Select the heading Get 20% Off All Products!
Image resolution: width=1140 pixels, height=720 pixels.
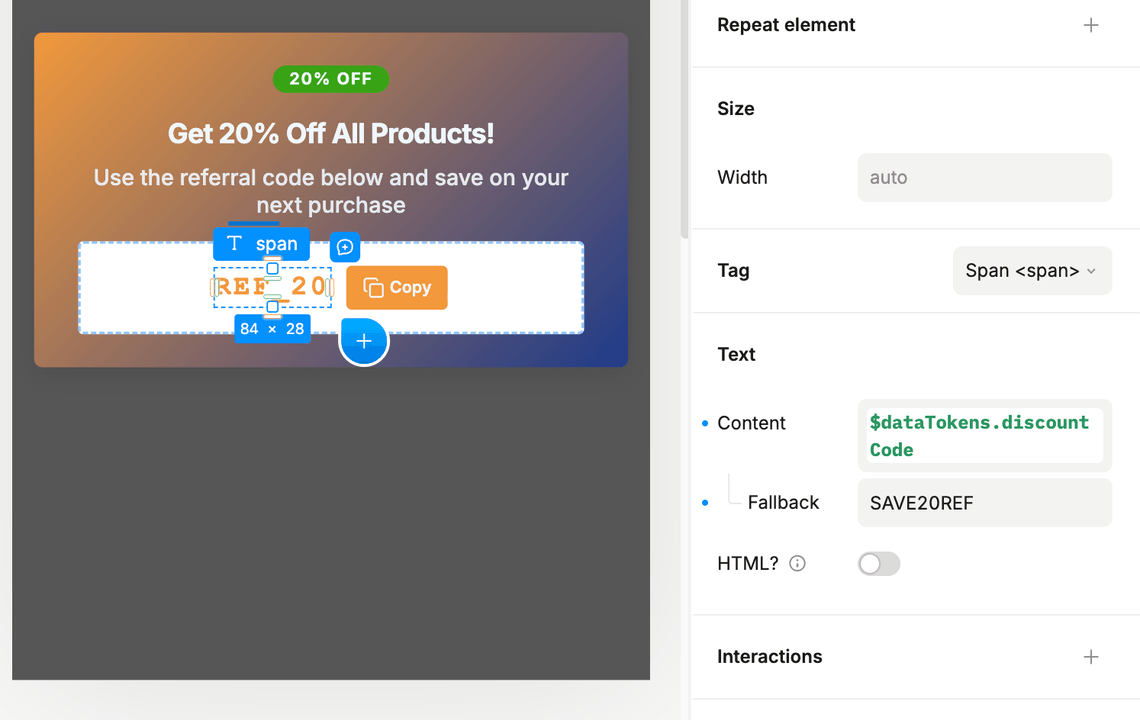(x=331, y=134)
